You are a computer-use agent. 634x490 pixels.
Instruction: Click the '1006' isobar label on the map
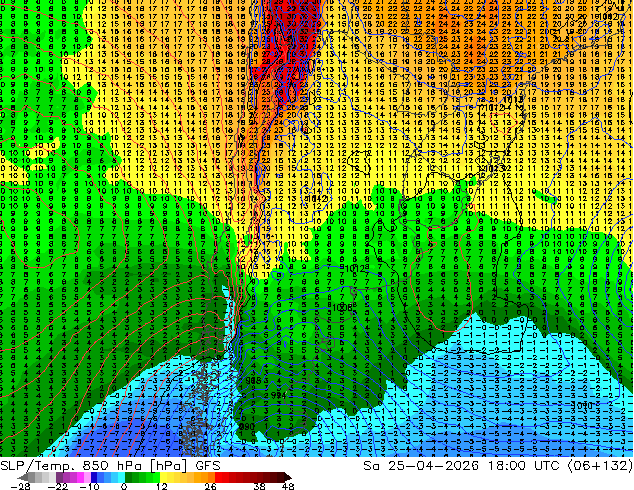coord(342,308)
